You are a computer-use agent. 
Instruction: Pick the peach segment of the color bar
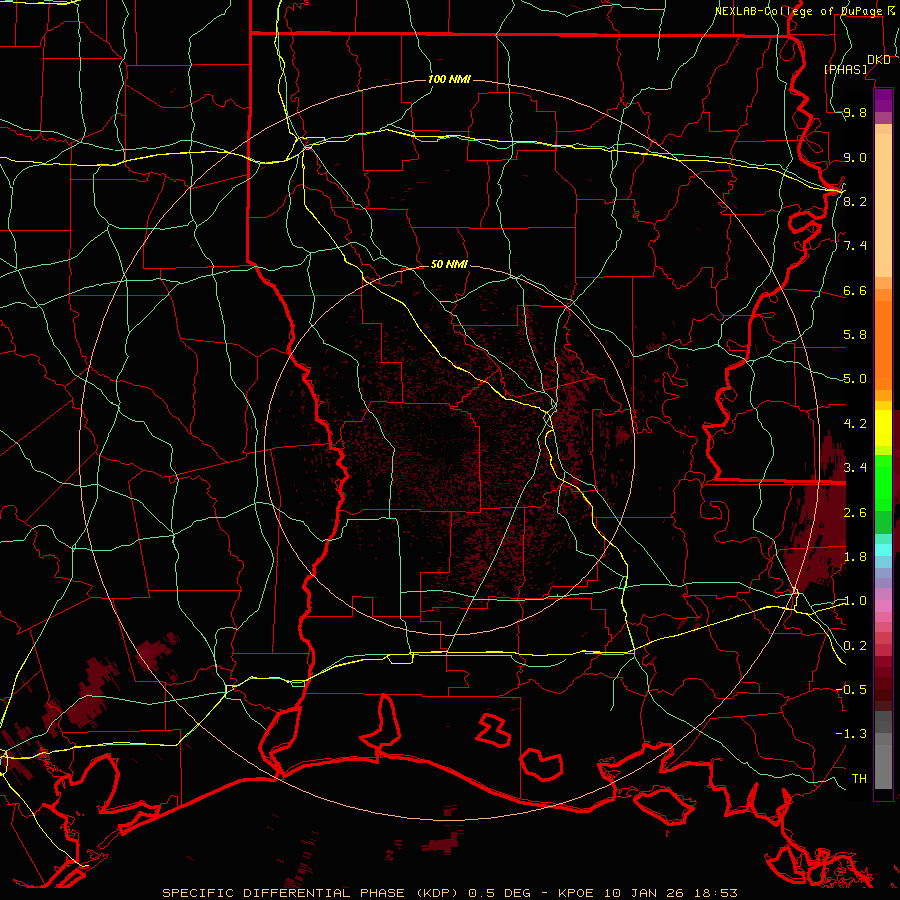[883, 205]
